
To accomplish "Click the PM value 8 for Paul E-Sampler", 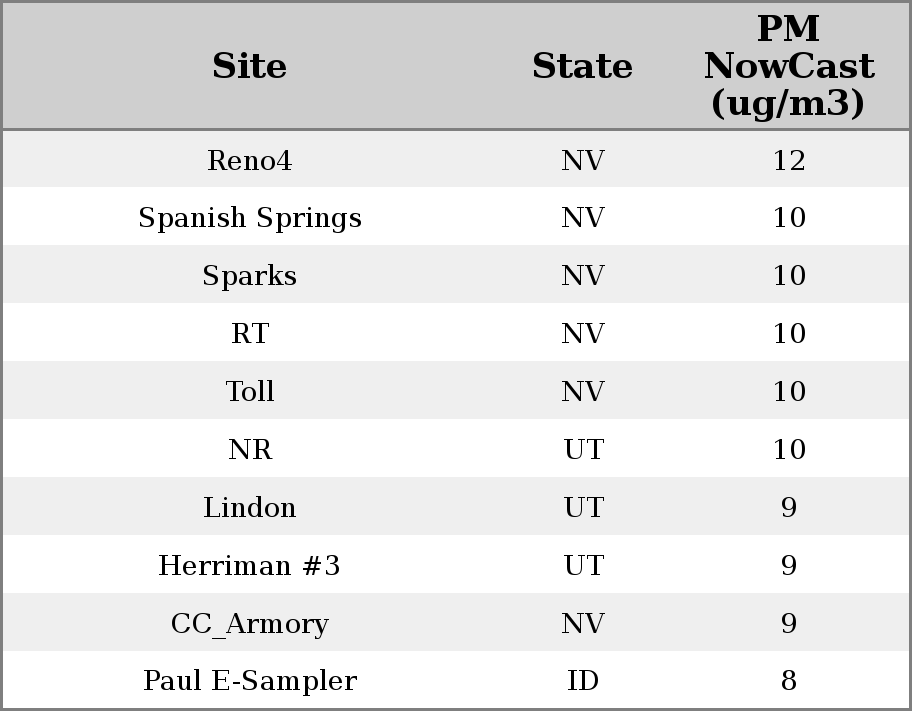I will [788, 681].
